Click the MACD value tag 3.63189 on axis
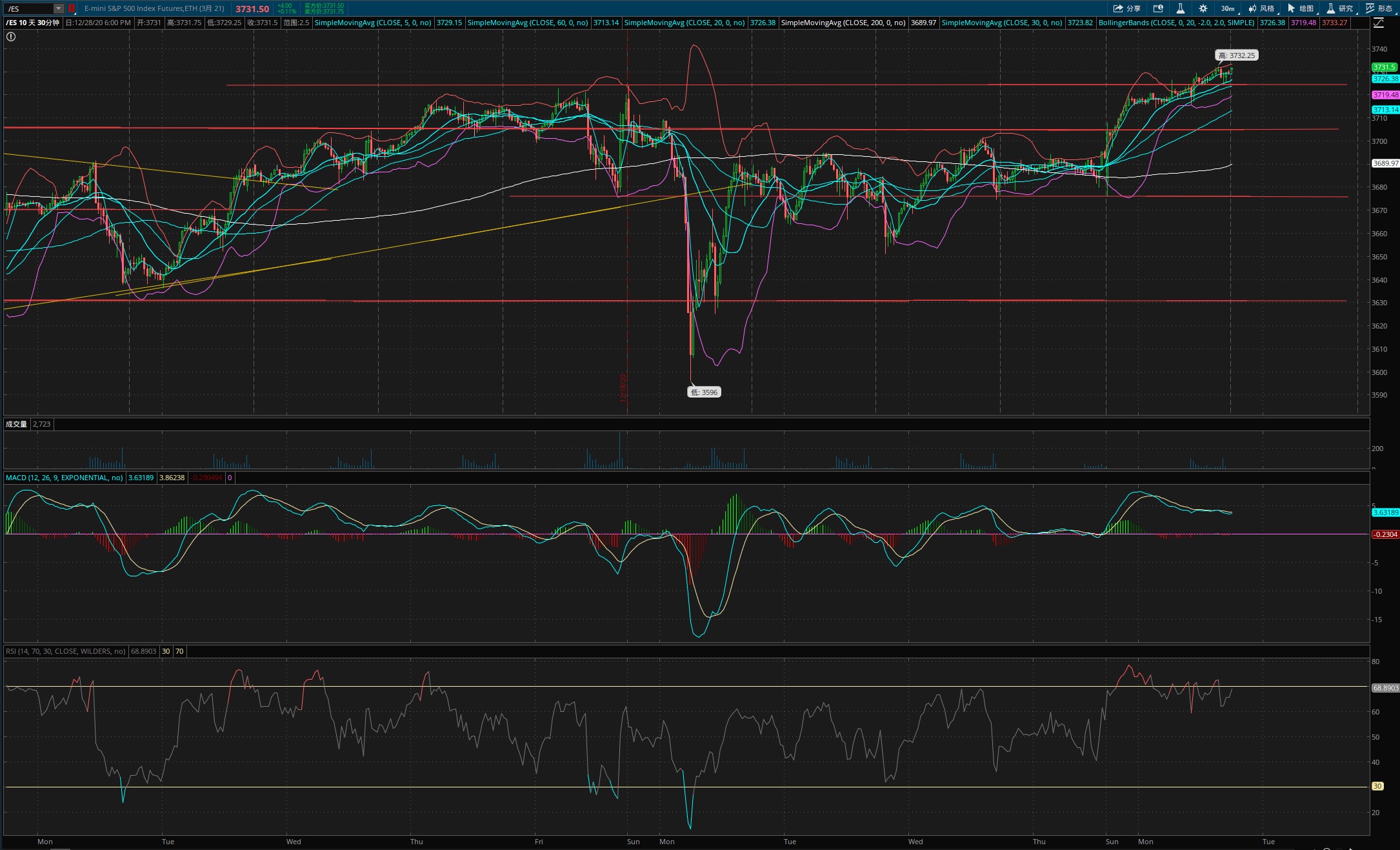 pyautogui.click(x=1385, y=512)
